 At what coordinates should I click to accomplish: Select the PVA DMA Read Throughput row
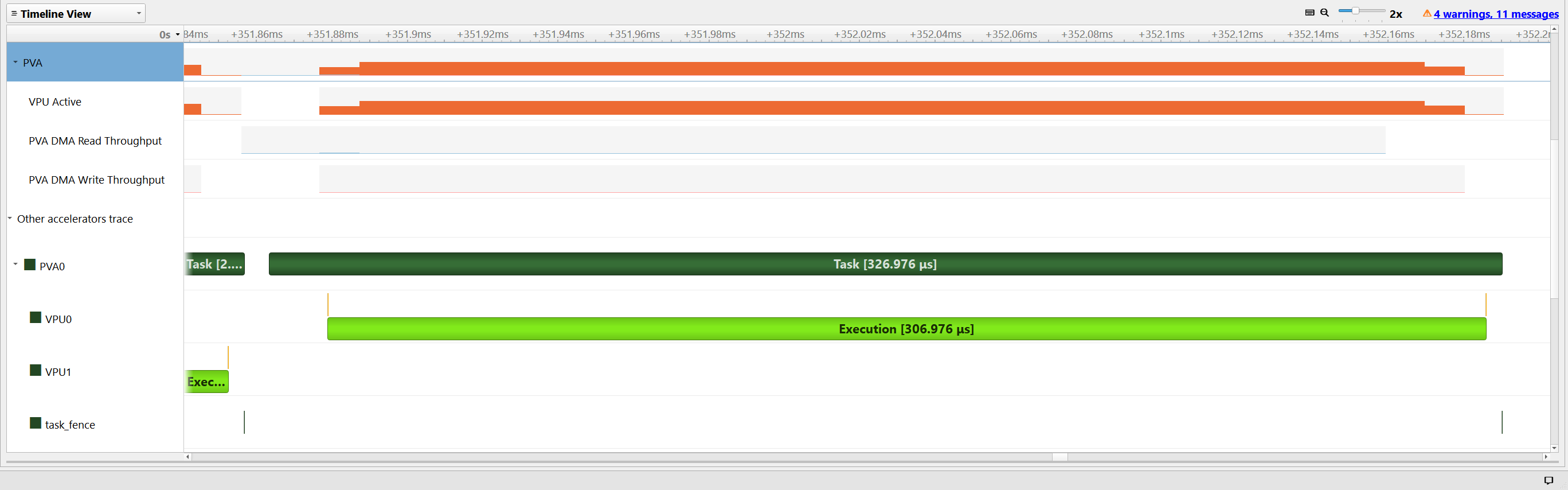[95, 141]
